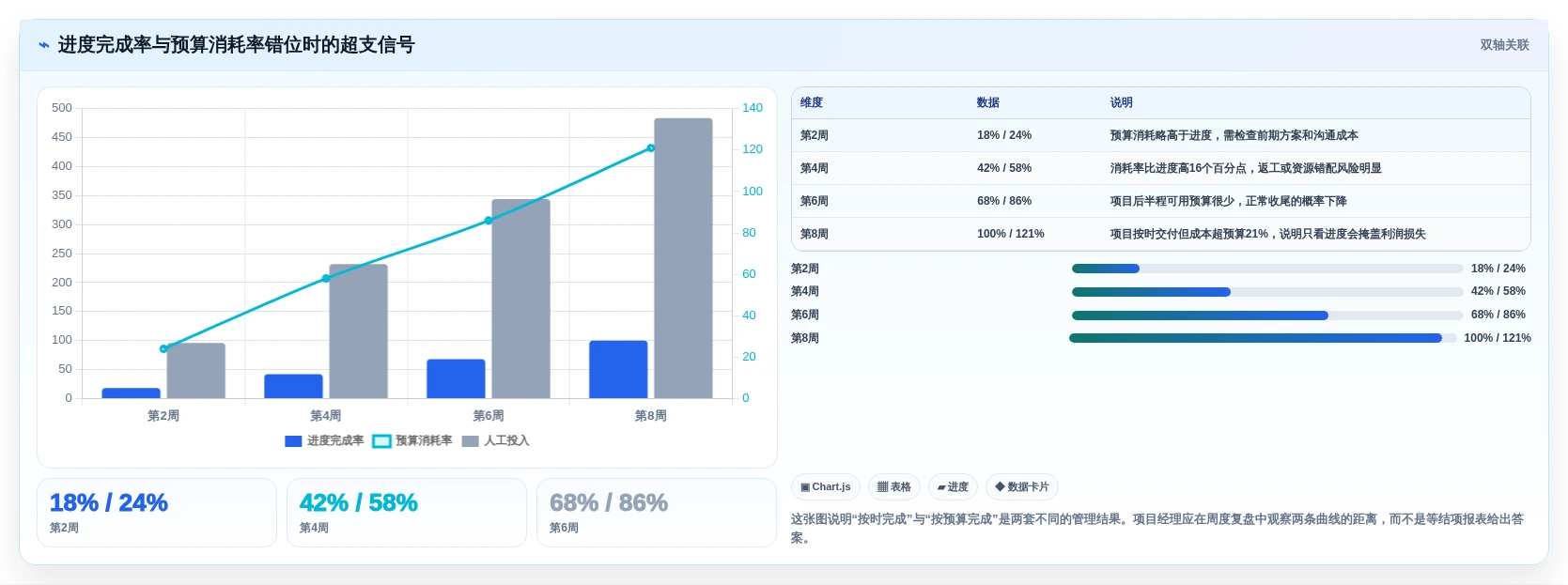1568x585 pixels.
Task: Click the progress list value 100% / 121%
Action: (1498, 338)
